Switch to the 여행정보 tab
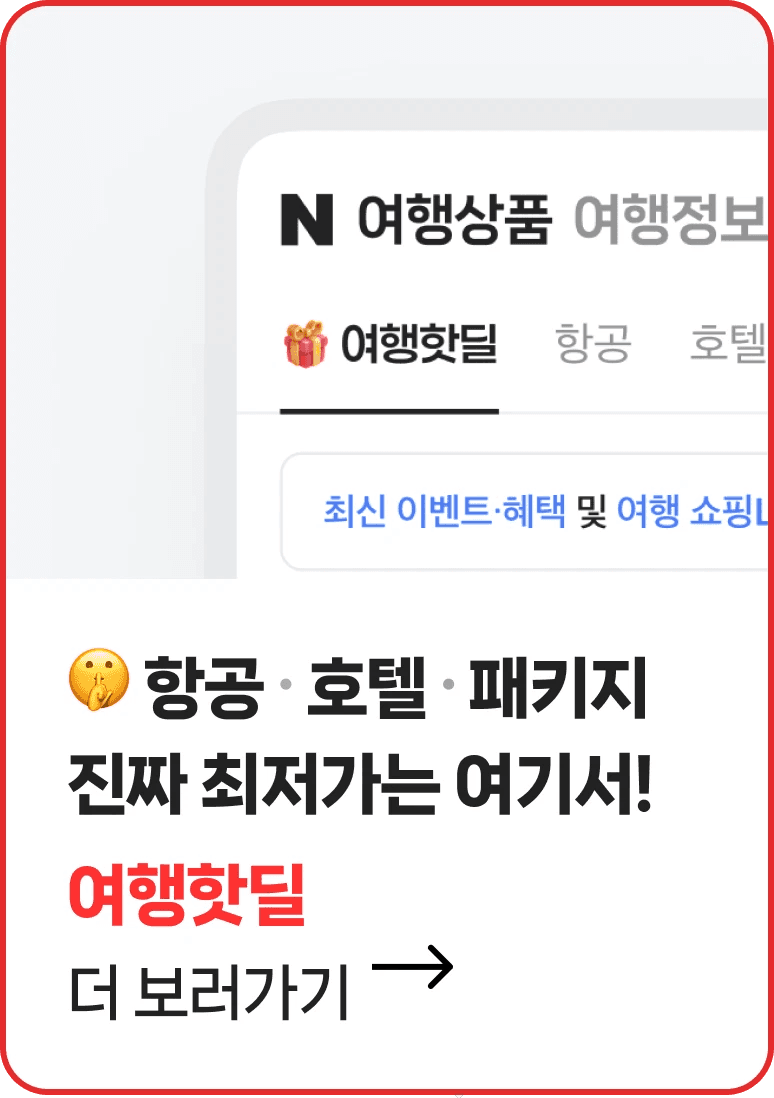This screenshot has height=1098, width=774. click(x=670, y=220)
